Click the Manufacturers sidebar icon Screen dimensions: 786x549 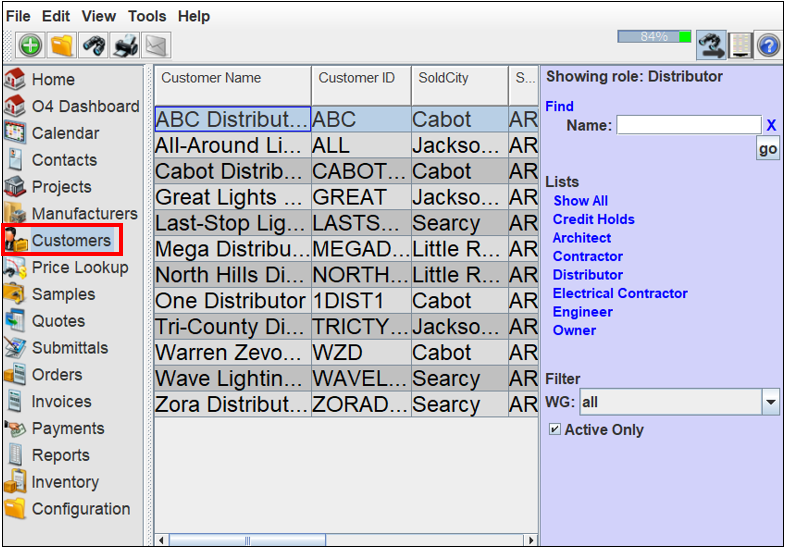(x=15, y=213)
